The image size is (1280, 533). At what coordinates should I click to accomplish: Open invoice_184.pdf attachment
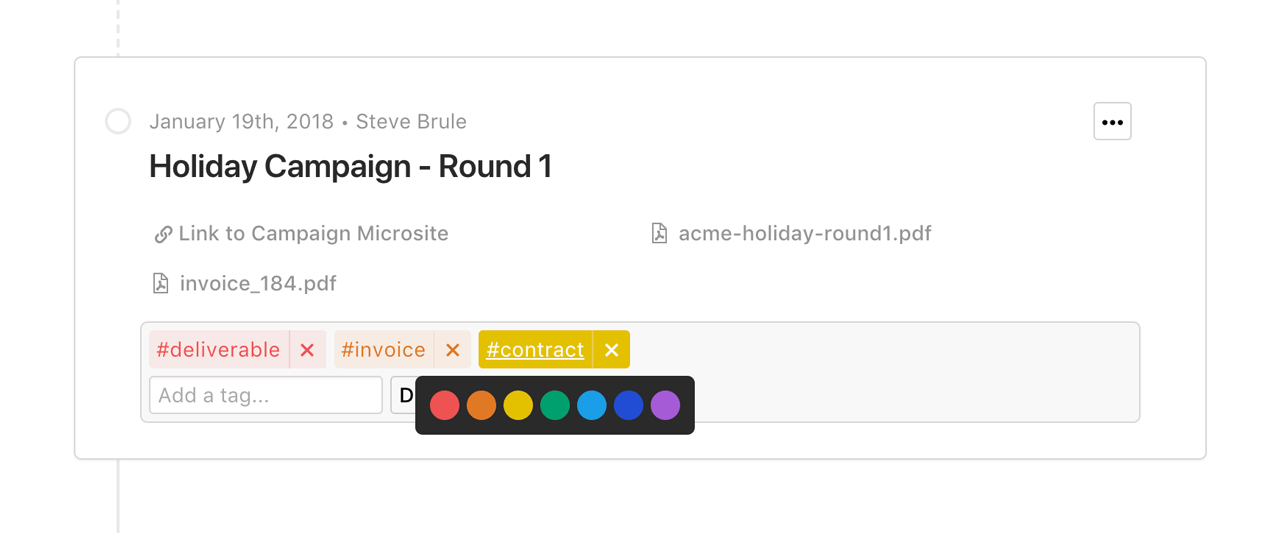(x=258, y=284)
